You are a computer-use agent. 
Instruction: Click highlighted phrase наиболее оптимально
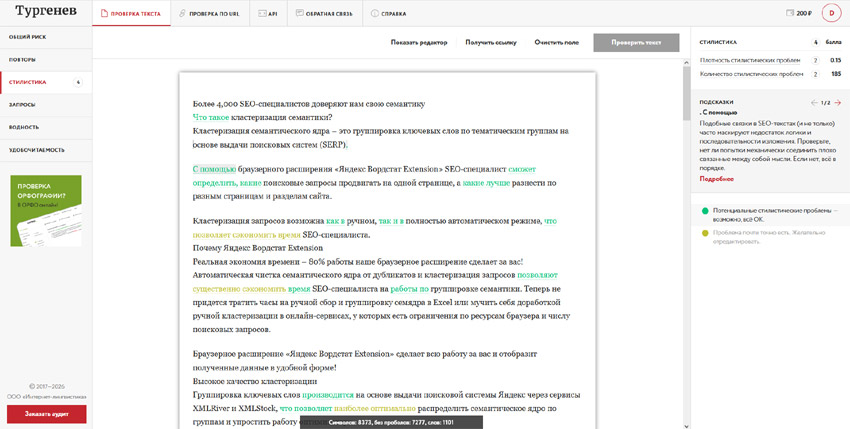click(375, 408)
